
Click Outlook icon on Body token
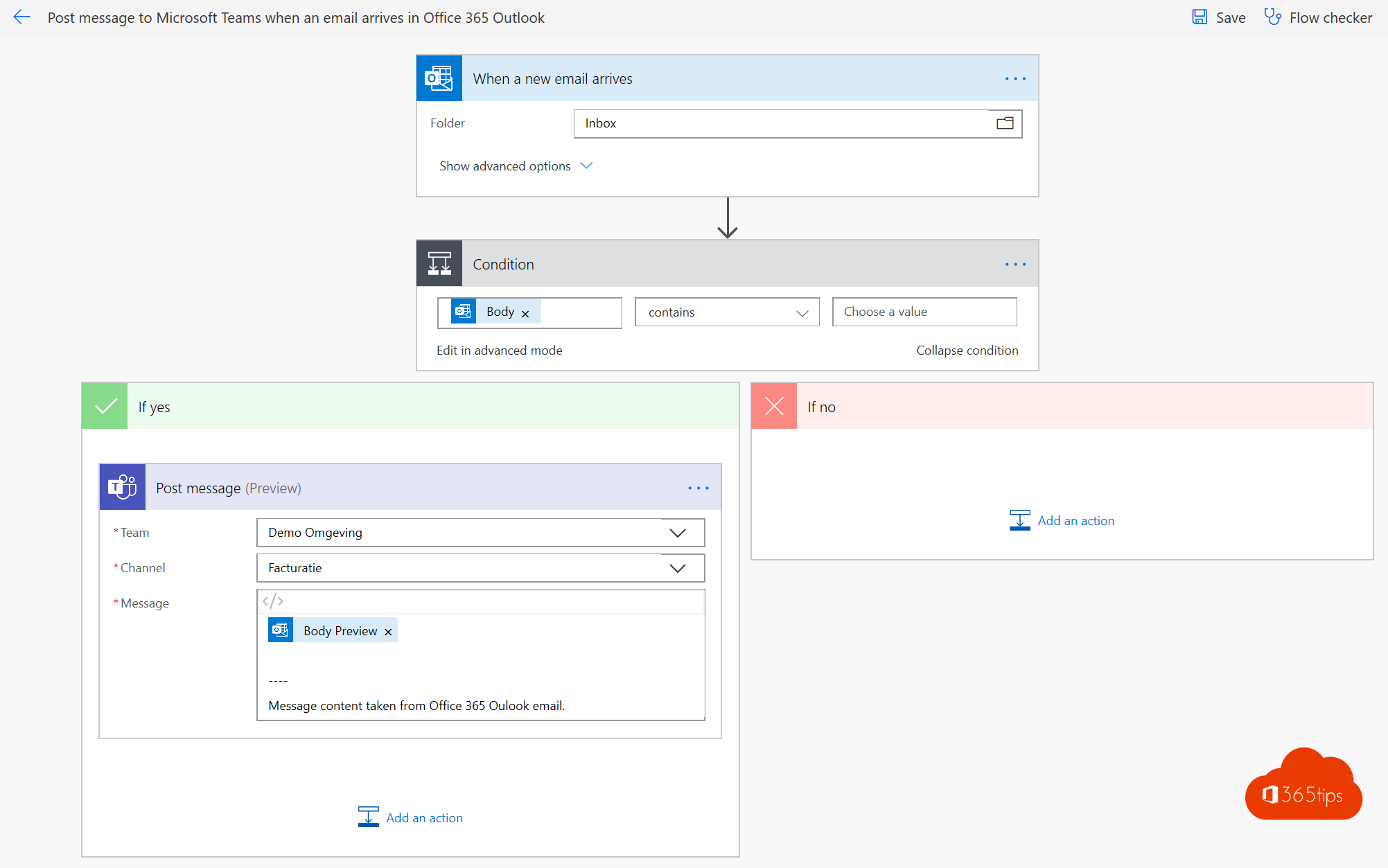click(x=463, y=312)
